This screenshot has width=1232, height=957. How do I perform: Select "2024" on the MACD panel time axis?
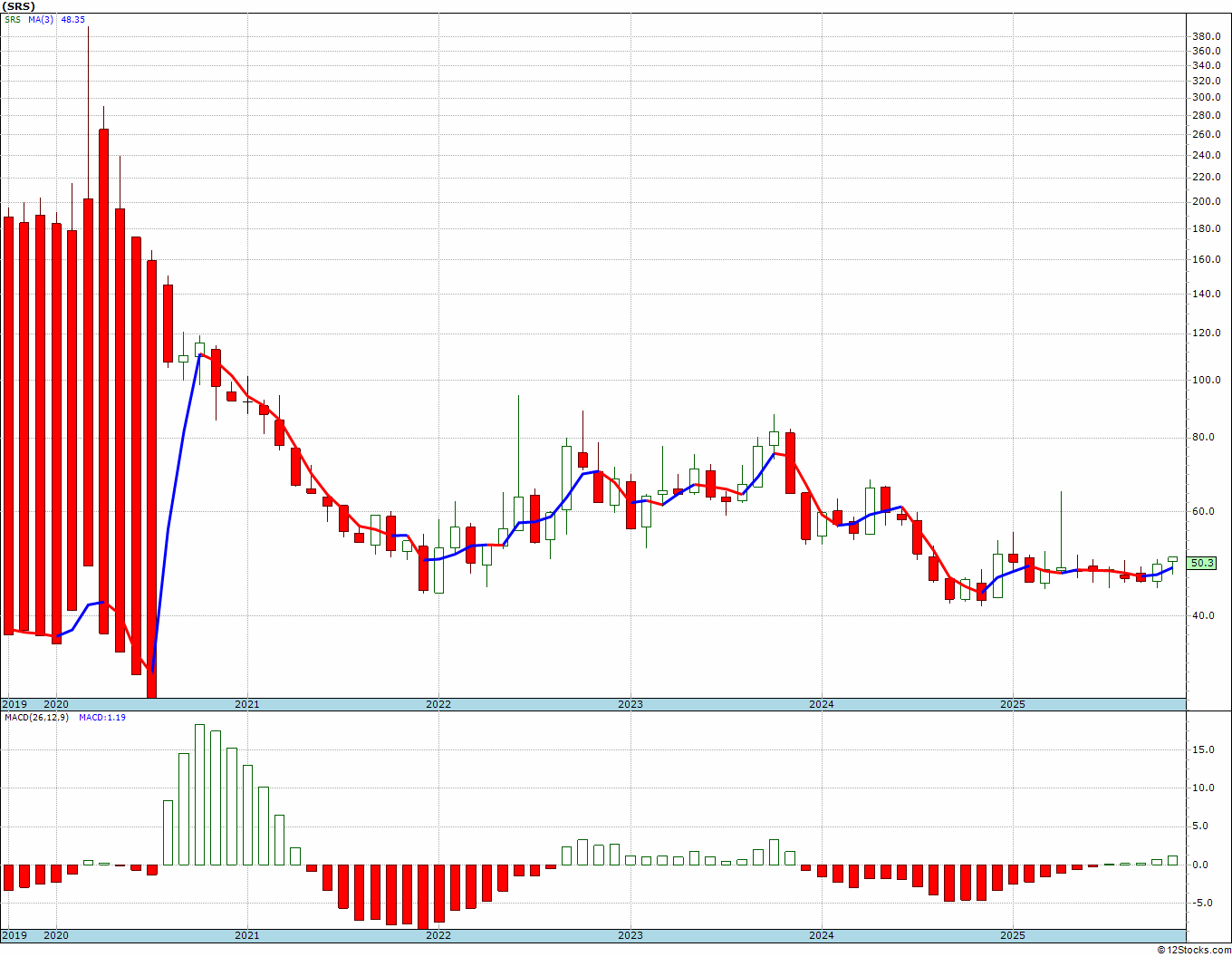click(822, 935)
